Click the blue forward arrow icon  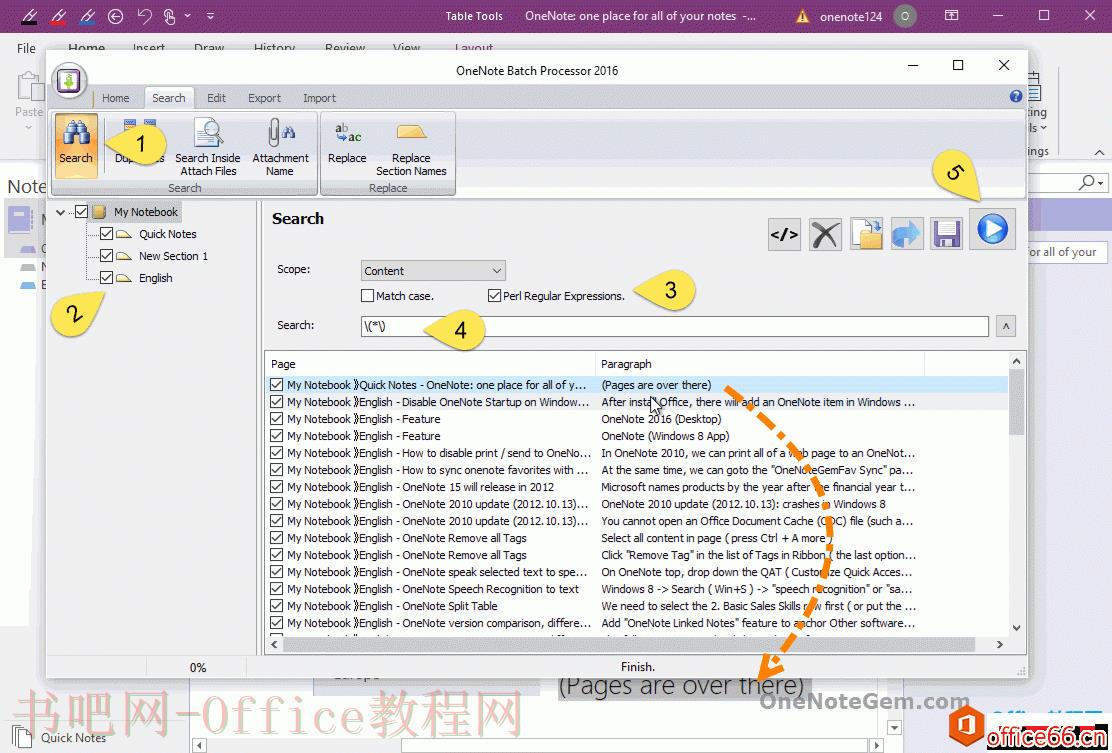tap(906, 234)
